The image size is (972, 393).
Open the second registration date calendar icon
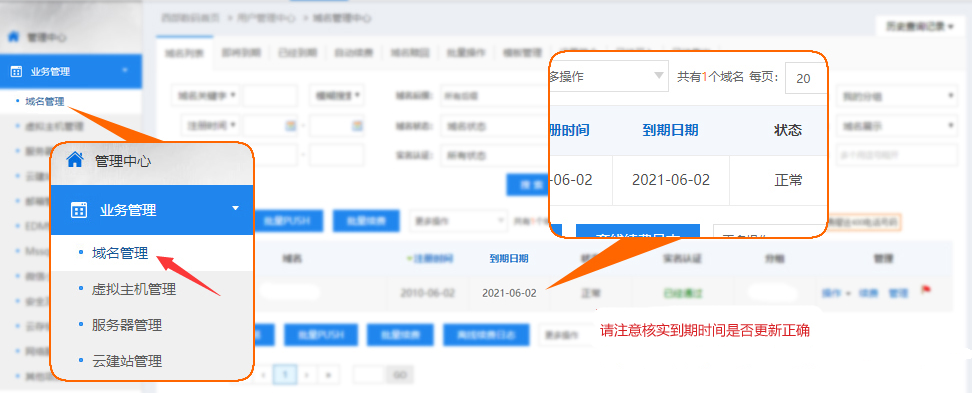356,126
